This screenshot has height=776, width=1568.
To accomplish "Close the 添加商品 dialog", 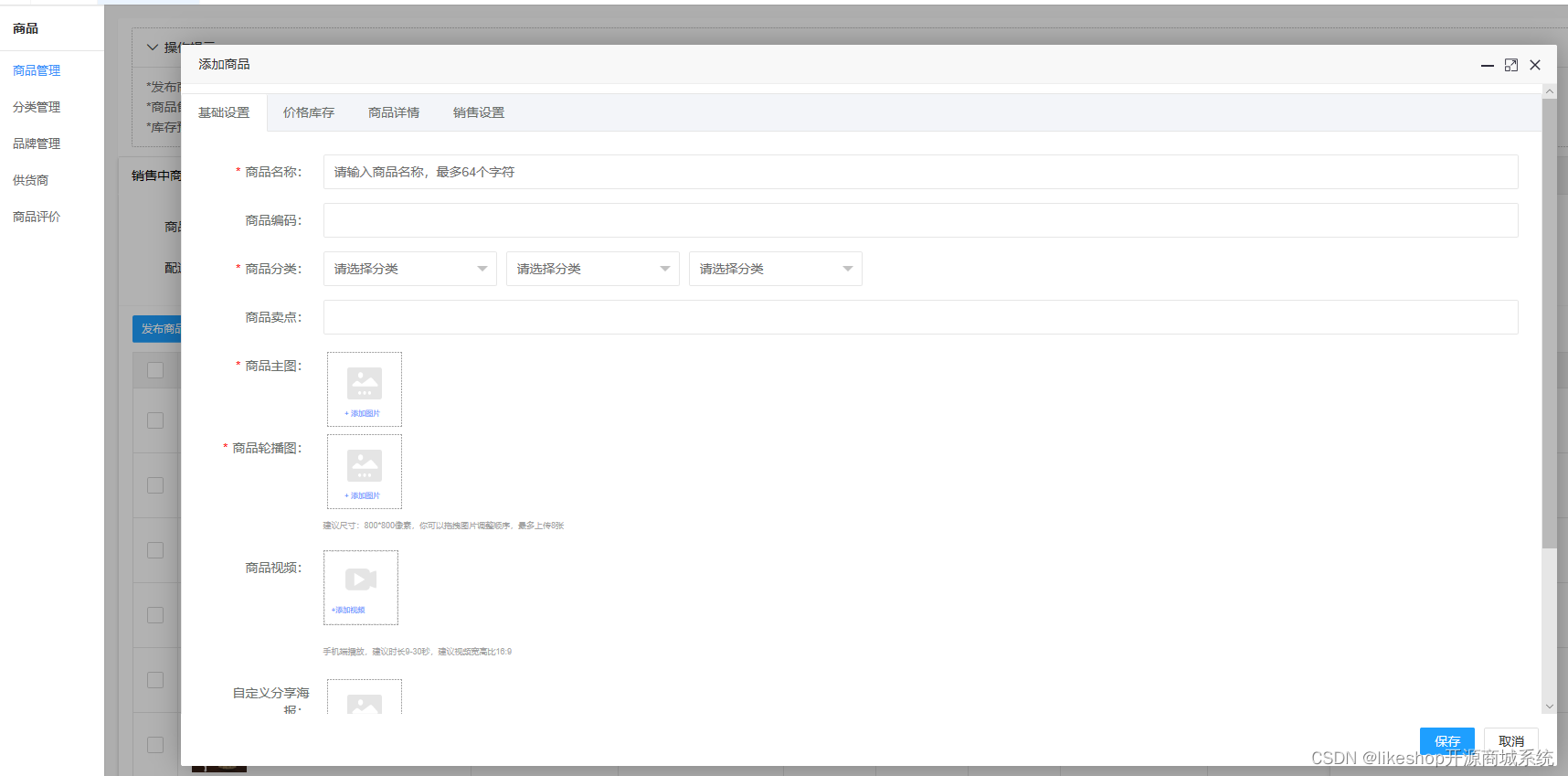I will point(1535,65).
